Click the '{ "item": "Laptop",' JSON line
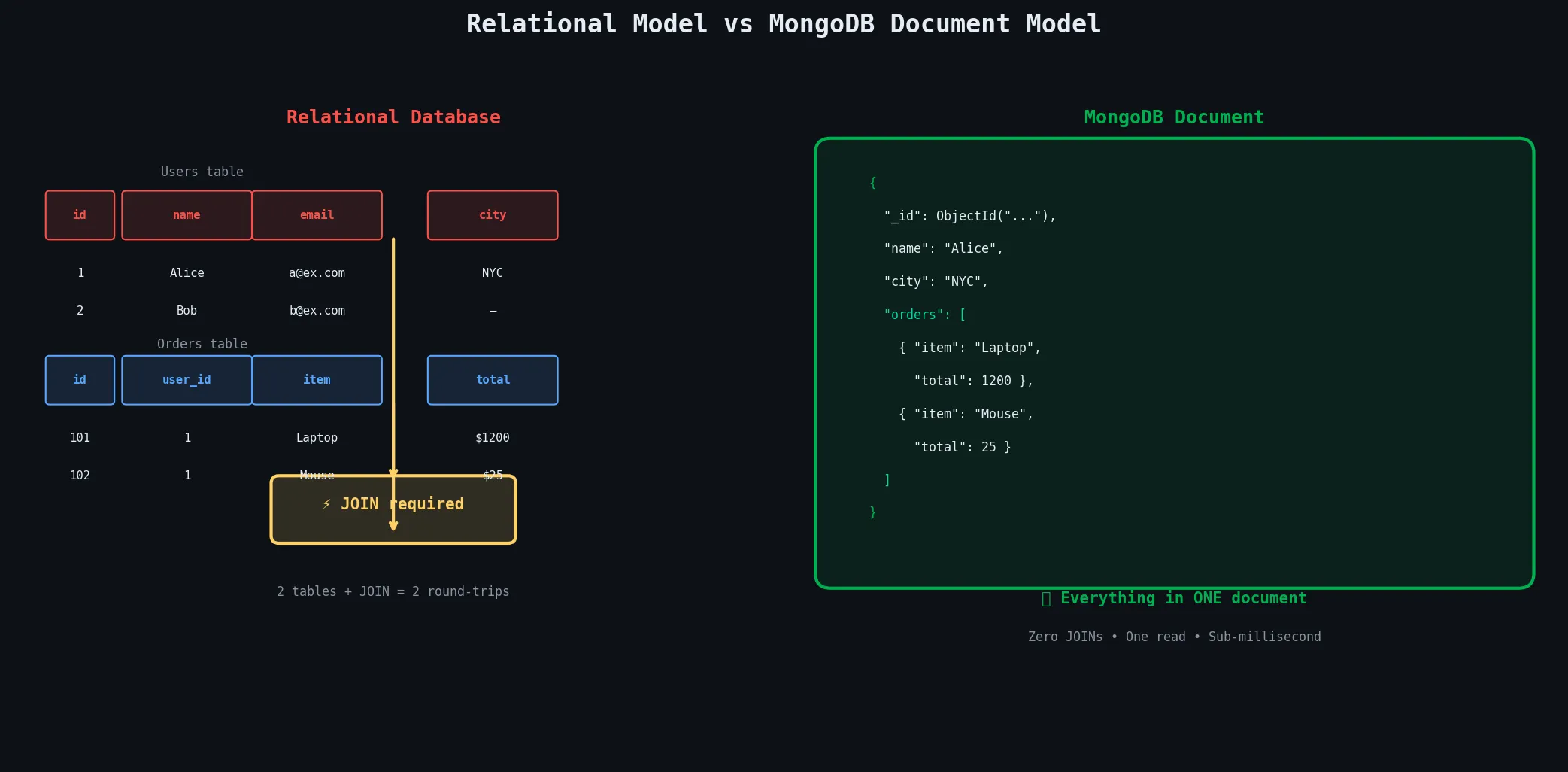Screen dimensions: 1568x772 click(969, 348)
